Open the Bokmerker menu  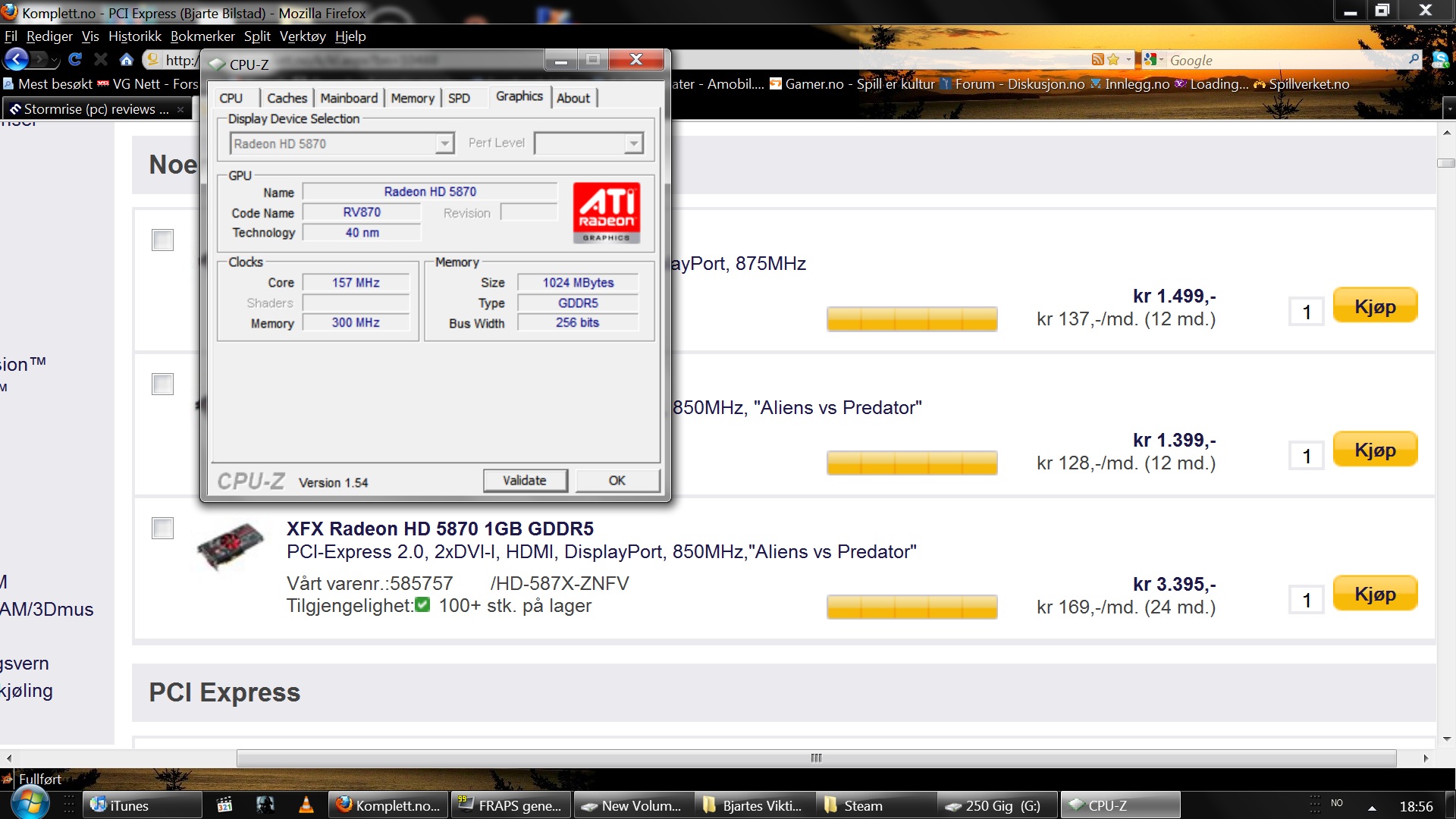point(202,36)
